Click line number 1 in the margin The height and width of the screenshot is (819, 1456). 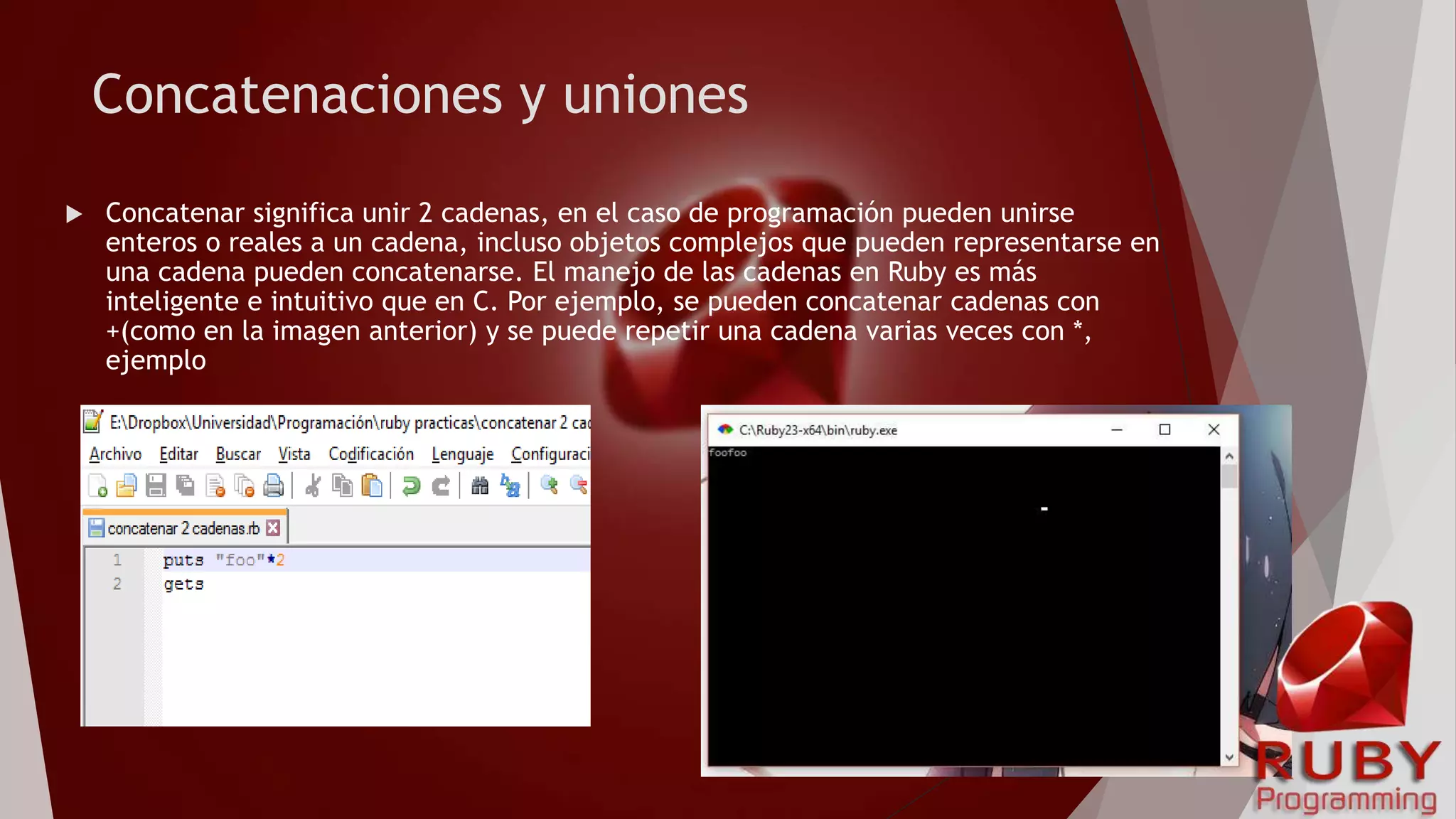click(x=117, y=560)
